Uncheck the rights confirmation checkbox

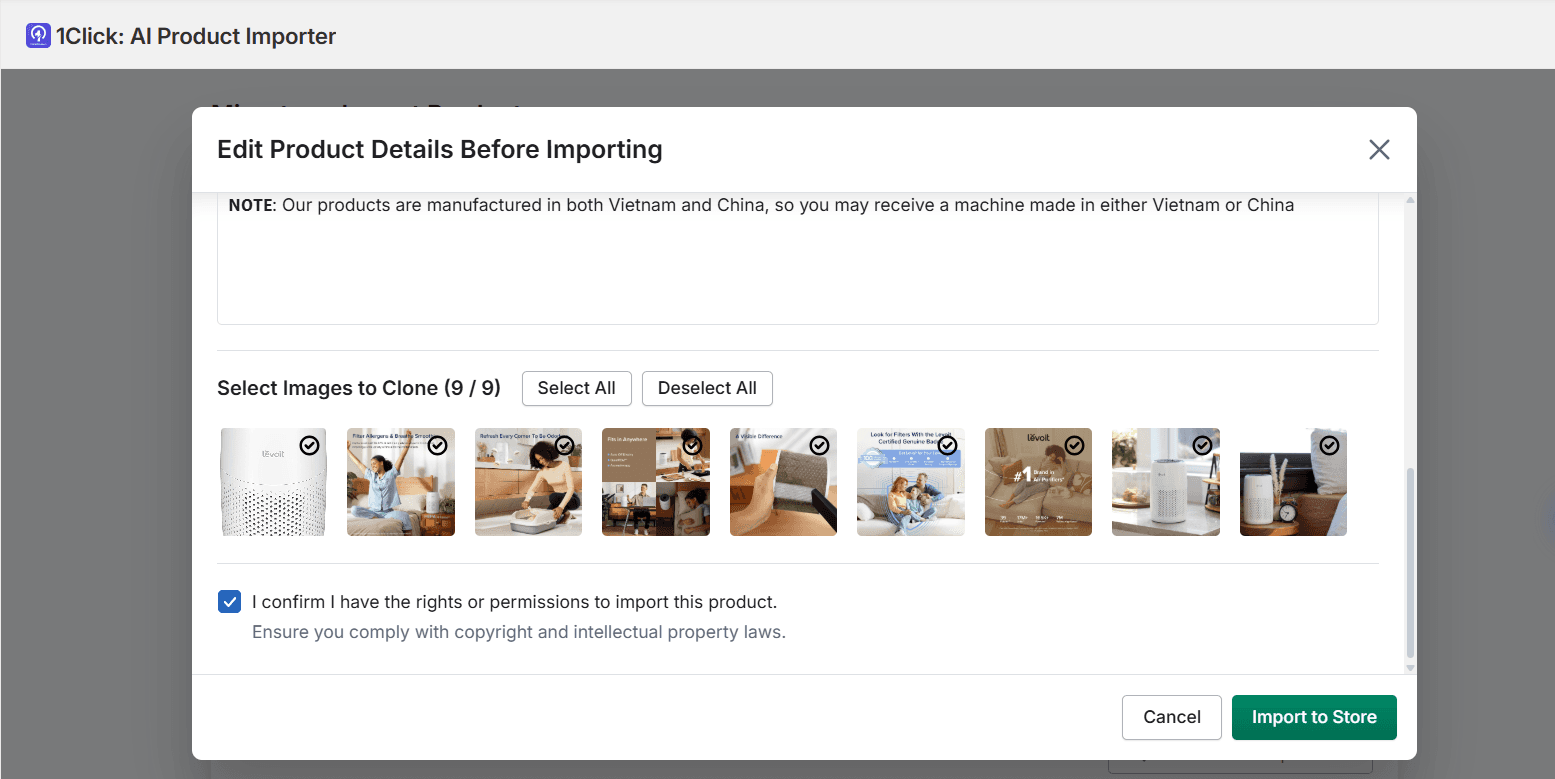pos(229,601)
